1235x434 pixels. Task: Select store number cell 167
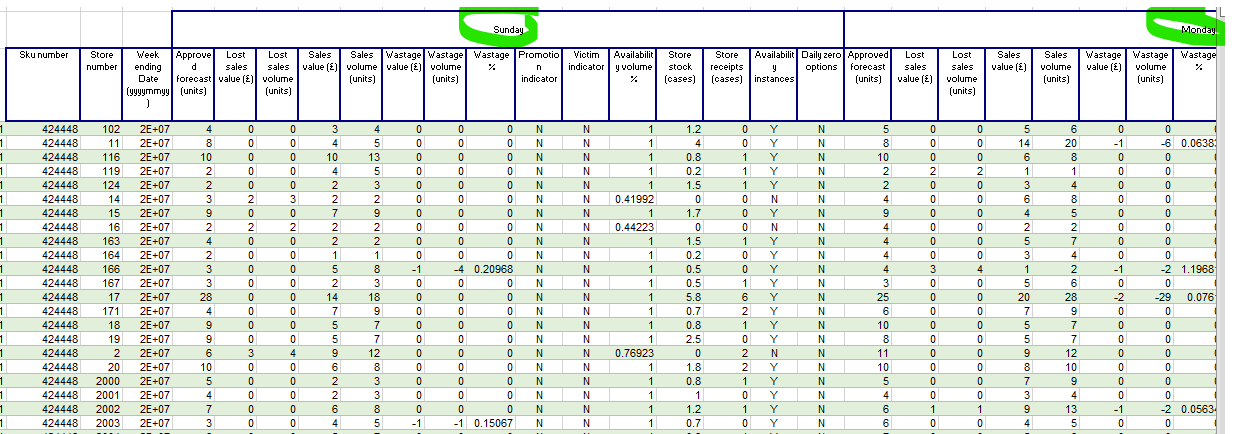point(99,283)
